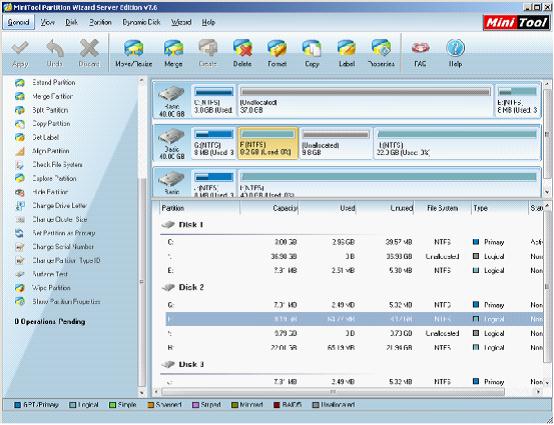
Task: Choose Extend Partition in the sidebar
Action: [54, 83]
